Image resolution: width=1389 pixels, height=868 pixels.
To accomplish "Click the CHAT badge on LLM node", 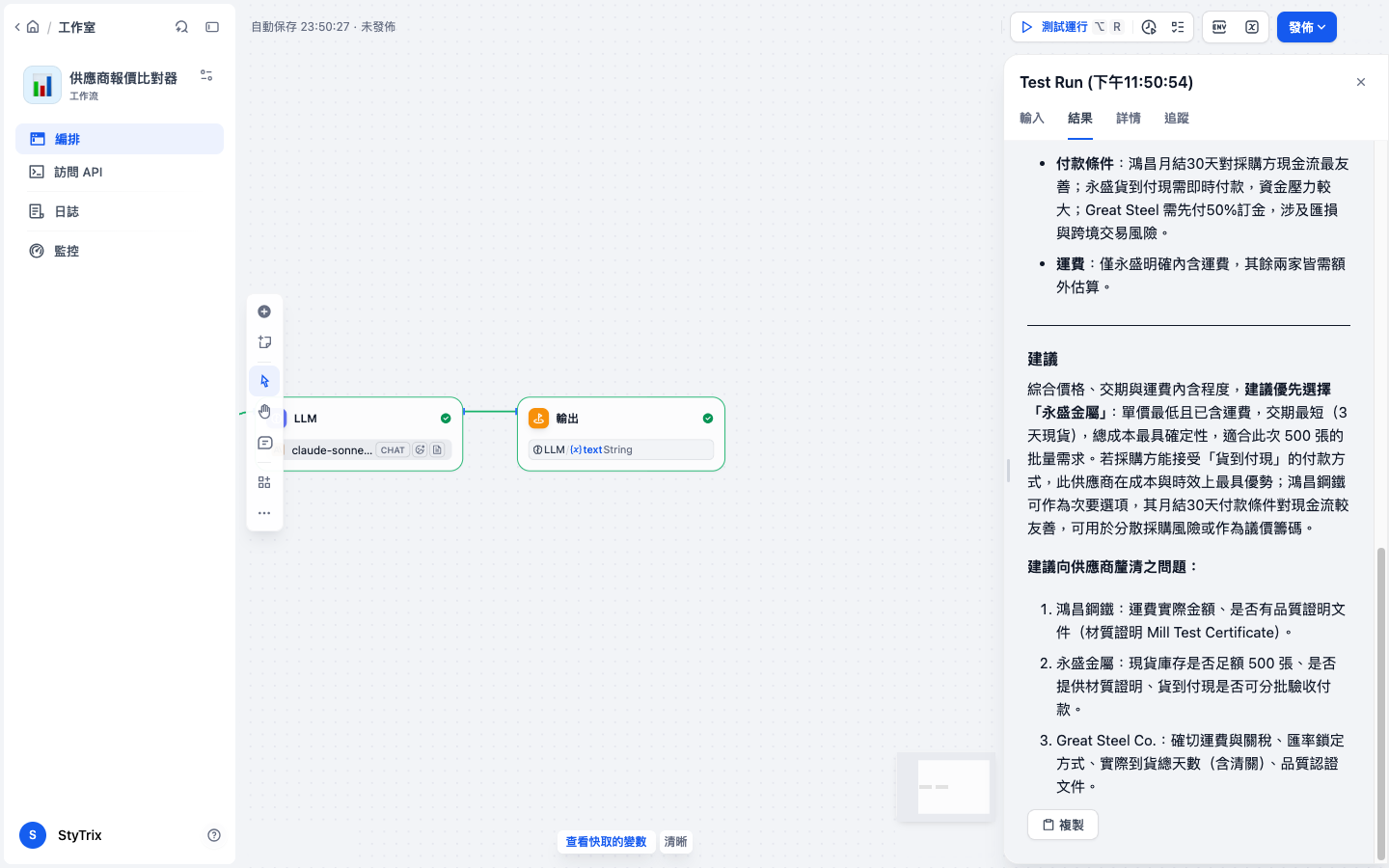I will click(393, 450).
